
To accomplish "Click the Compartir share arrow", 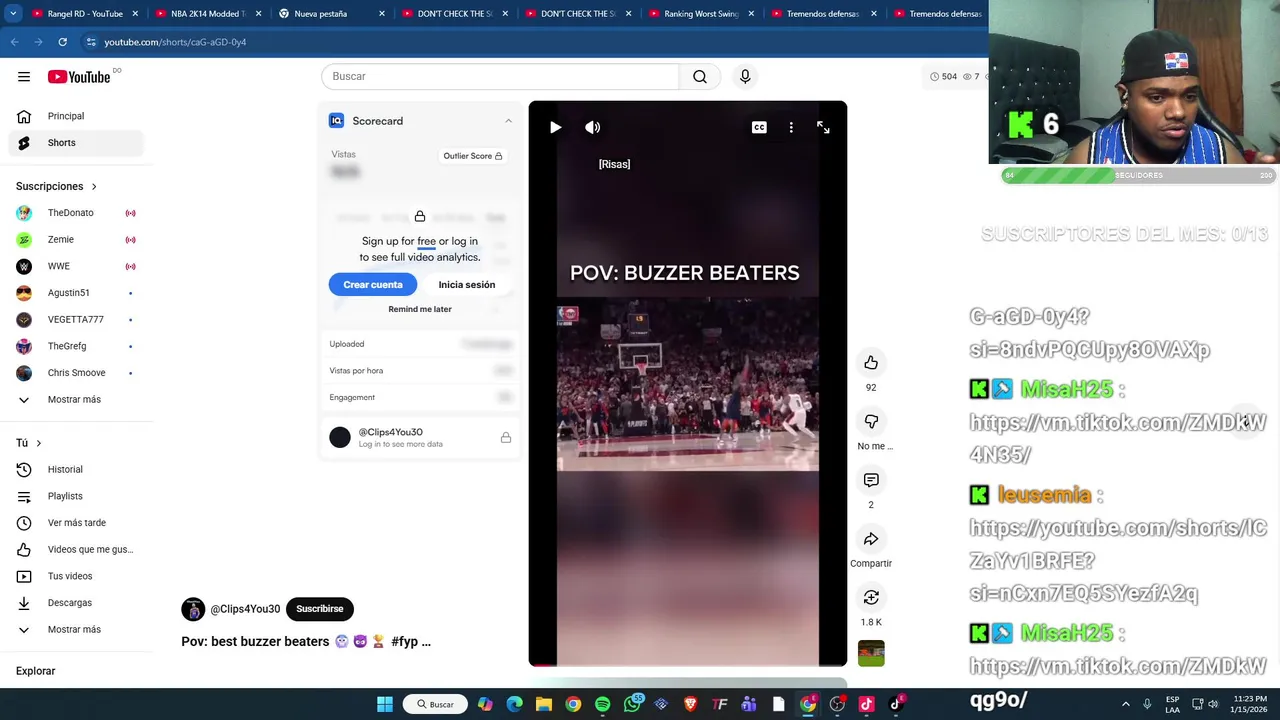I will click(871, 540).
